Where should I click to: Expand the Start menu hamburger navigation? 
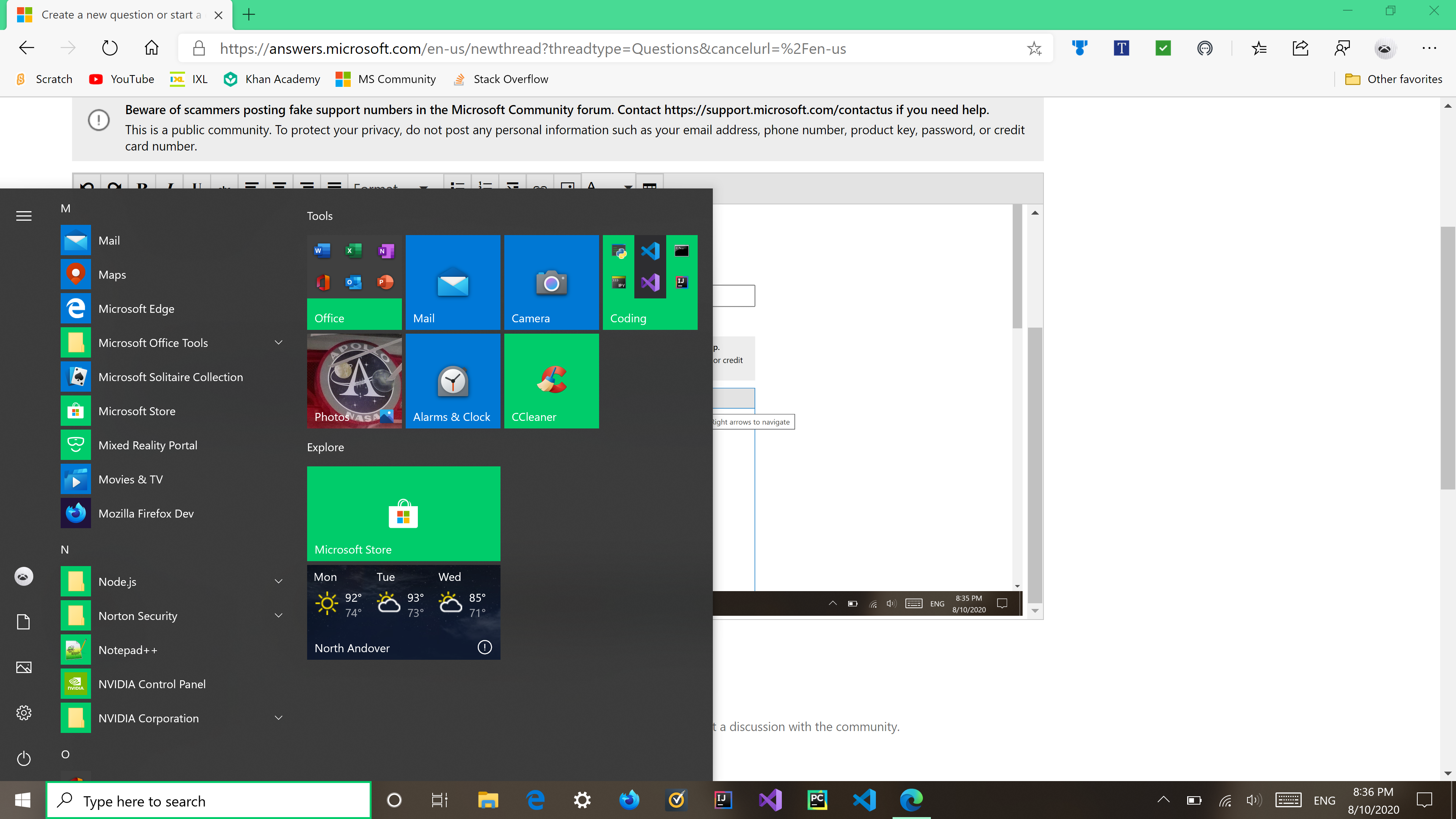24,216
